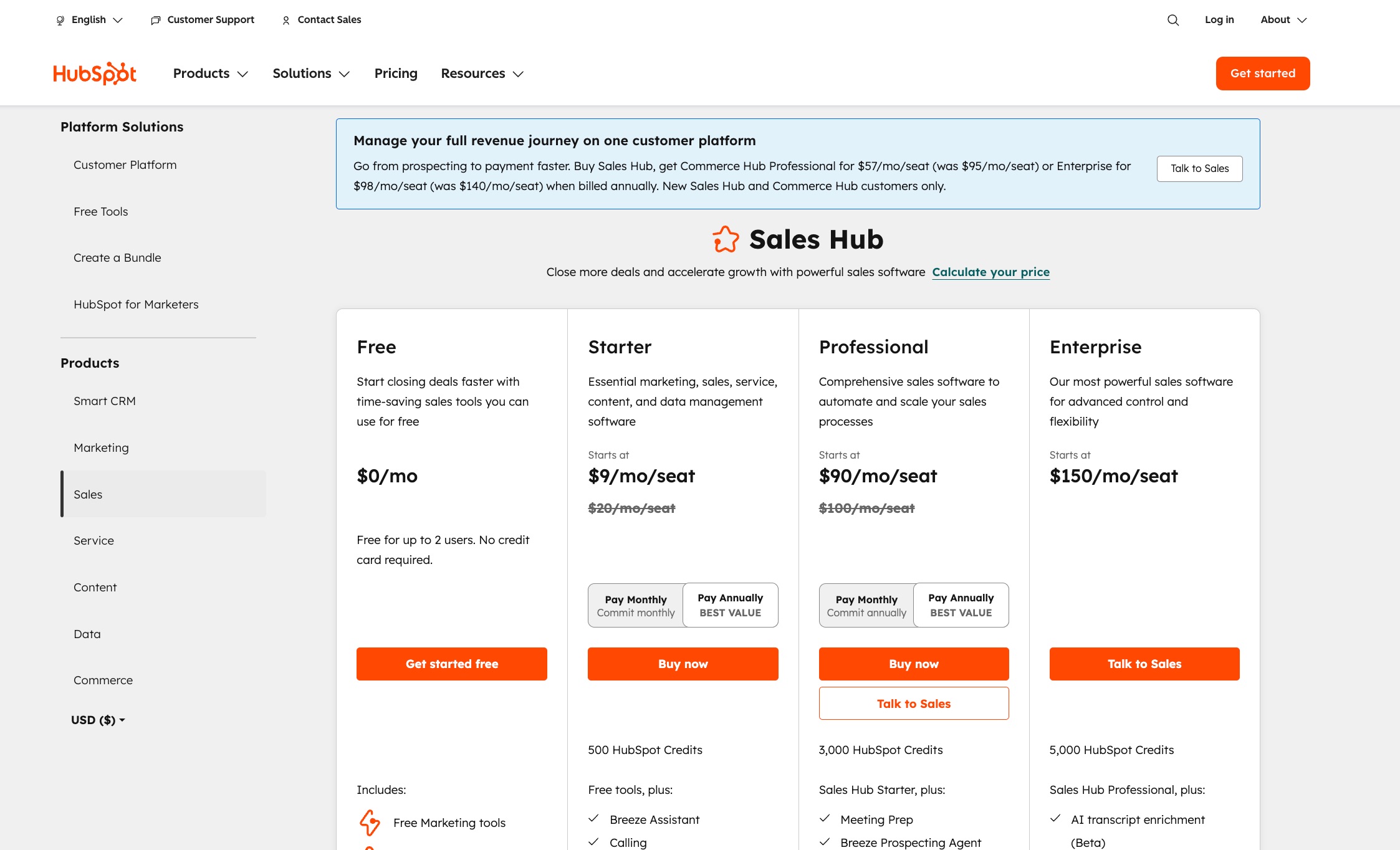Open the Calculate your price link
Image resolution: width=1400 pixels, height=850 pixels.
tap(990, 272)
